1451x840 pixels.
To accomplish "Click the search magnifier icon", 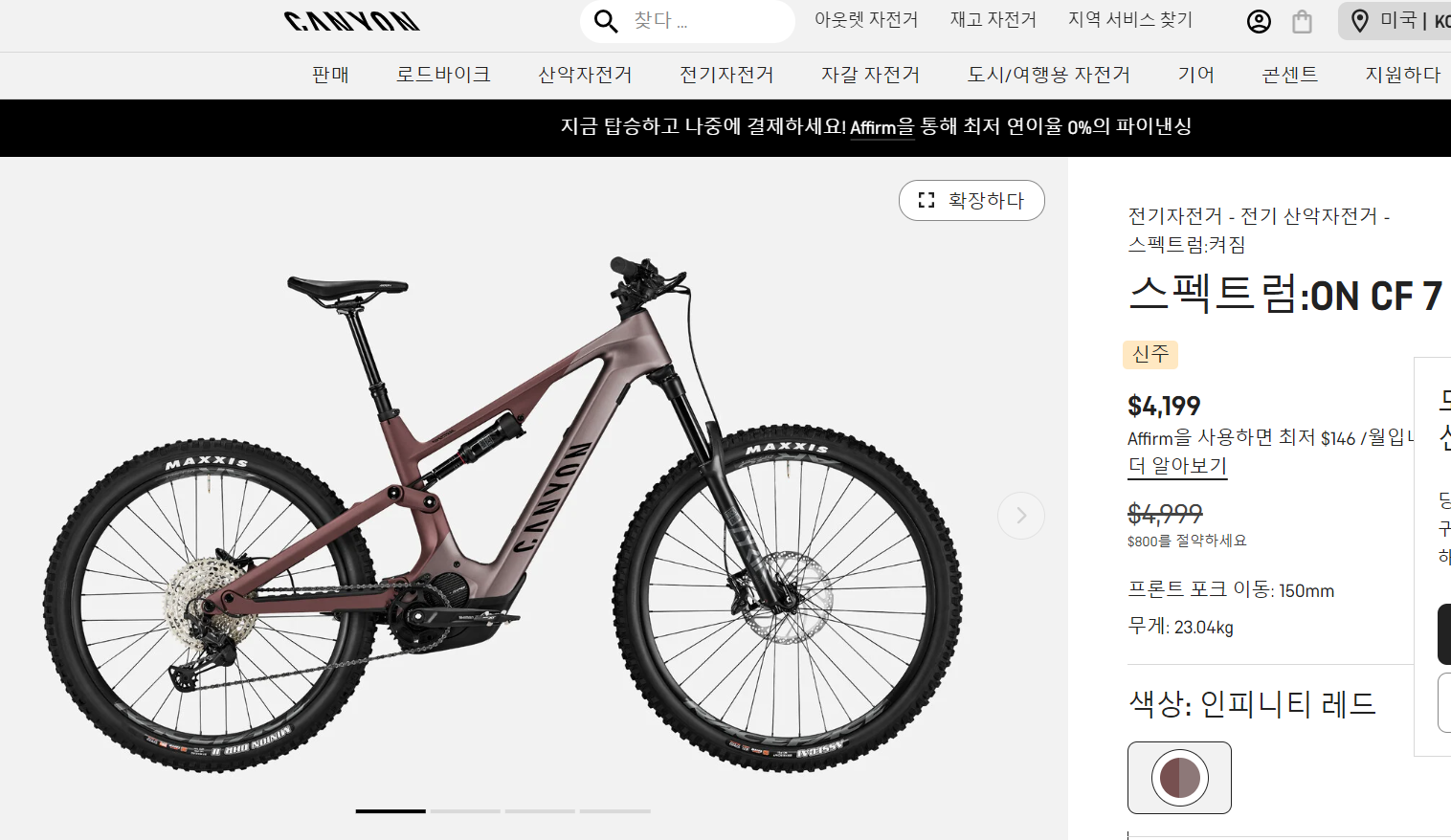I will tap(606, 21).
